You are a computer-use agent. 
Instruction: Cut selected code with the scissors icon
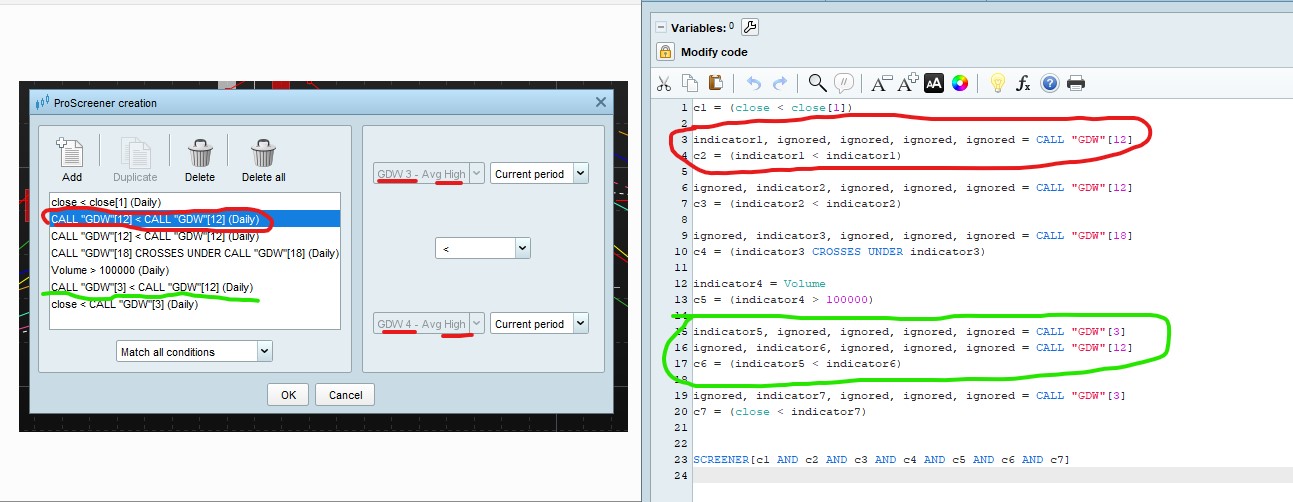(665, 83)
